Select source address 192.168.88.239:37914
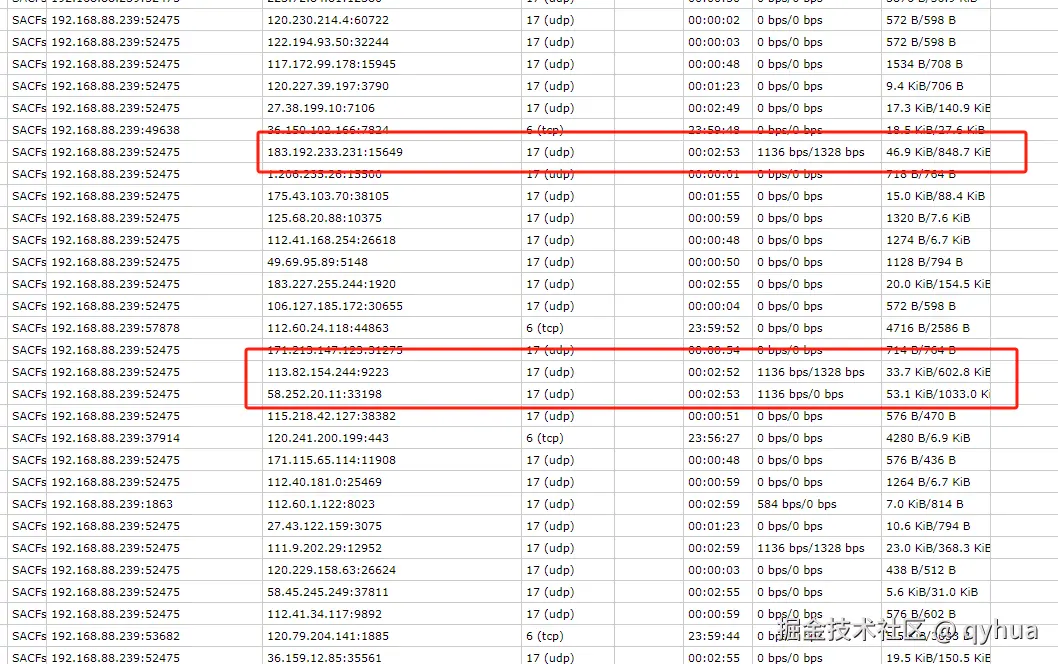Image resolution: width=1058 pixels, height=664 pixels. coord(115,438)
